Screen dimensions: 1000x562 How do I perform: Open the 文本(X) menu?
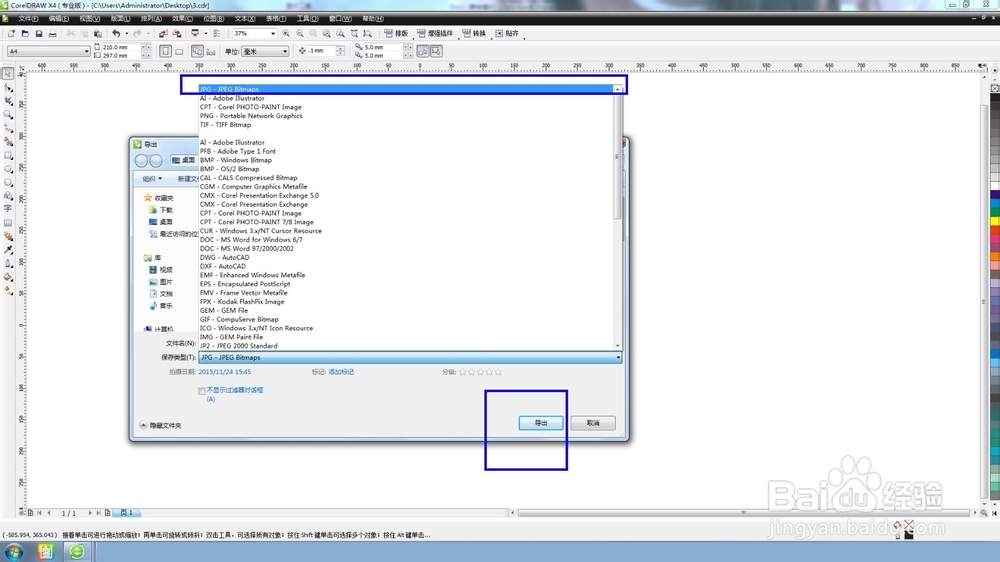[245, 18]
